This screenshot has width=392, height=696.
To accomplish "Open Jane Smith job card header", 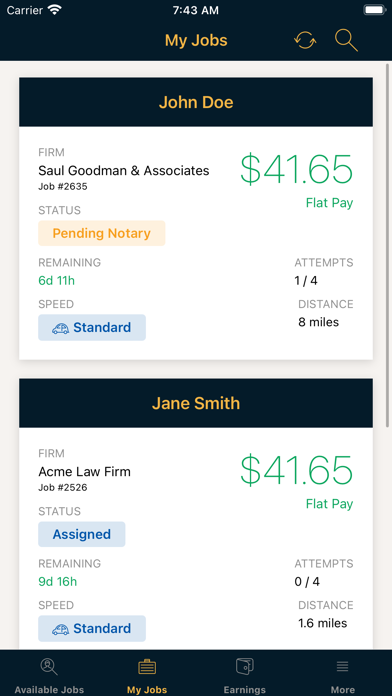I will [196, 403].
